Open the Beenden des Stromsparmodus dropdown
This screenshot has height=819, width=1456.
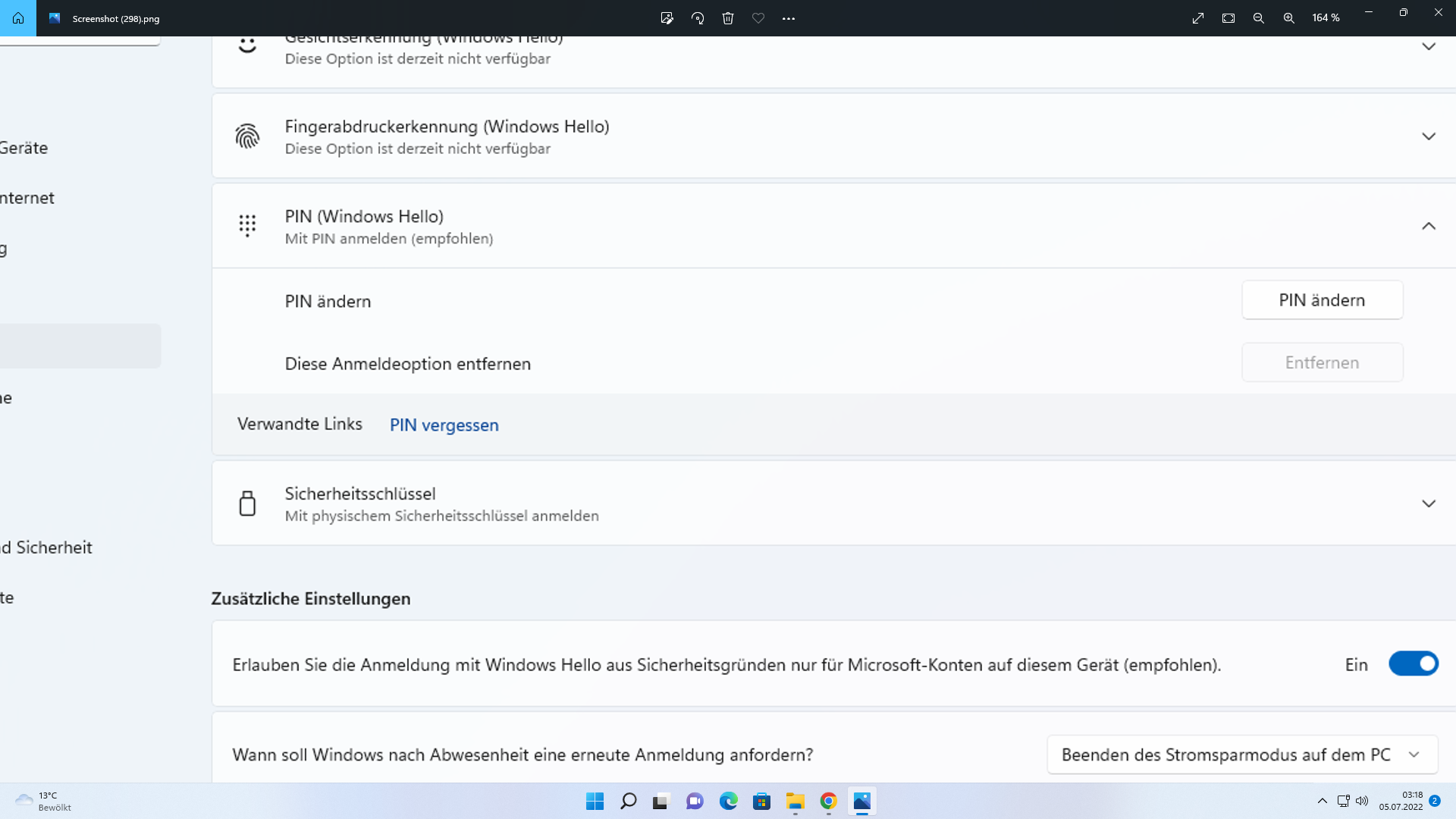pyautogui.click(x=1241, y=755)
